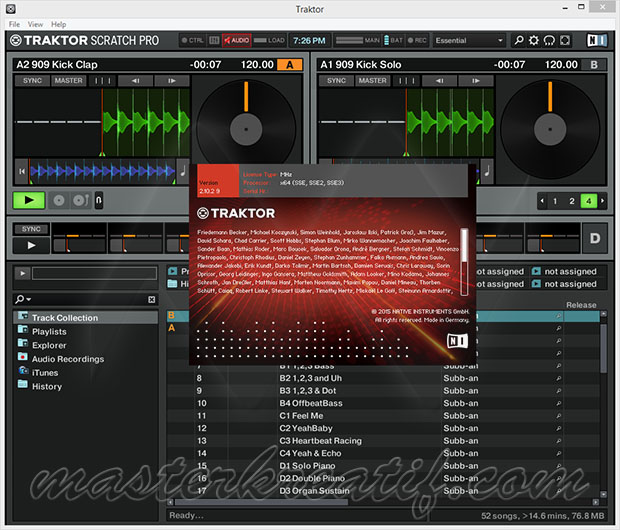Screen dimensions: 620x530
Task: Open the View menu
Action: click(35, 25)
